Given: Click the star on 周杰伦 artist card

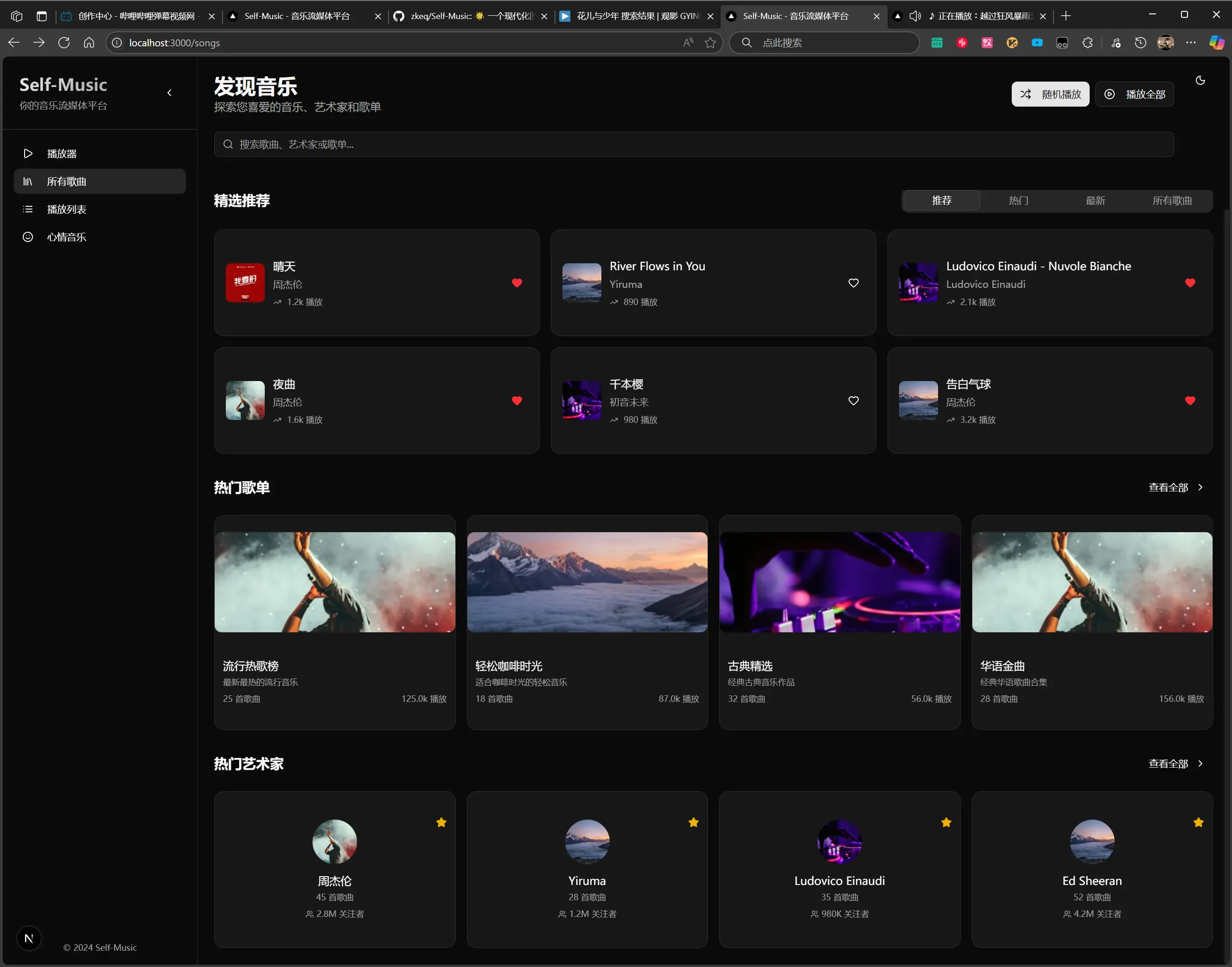Looking at the screenshot, I should tap(441, 822).
